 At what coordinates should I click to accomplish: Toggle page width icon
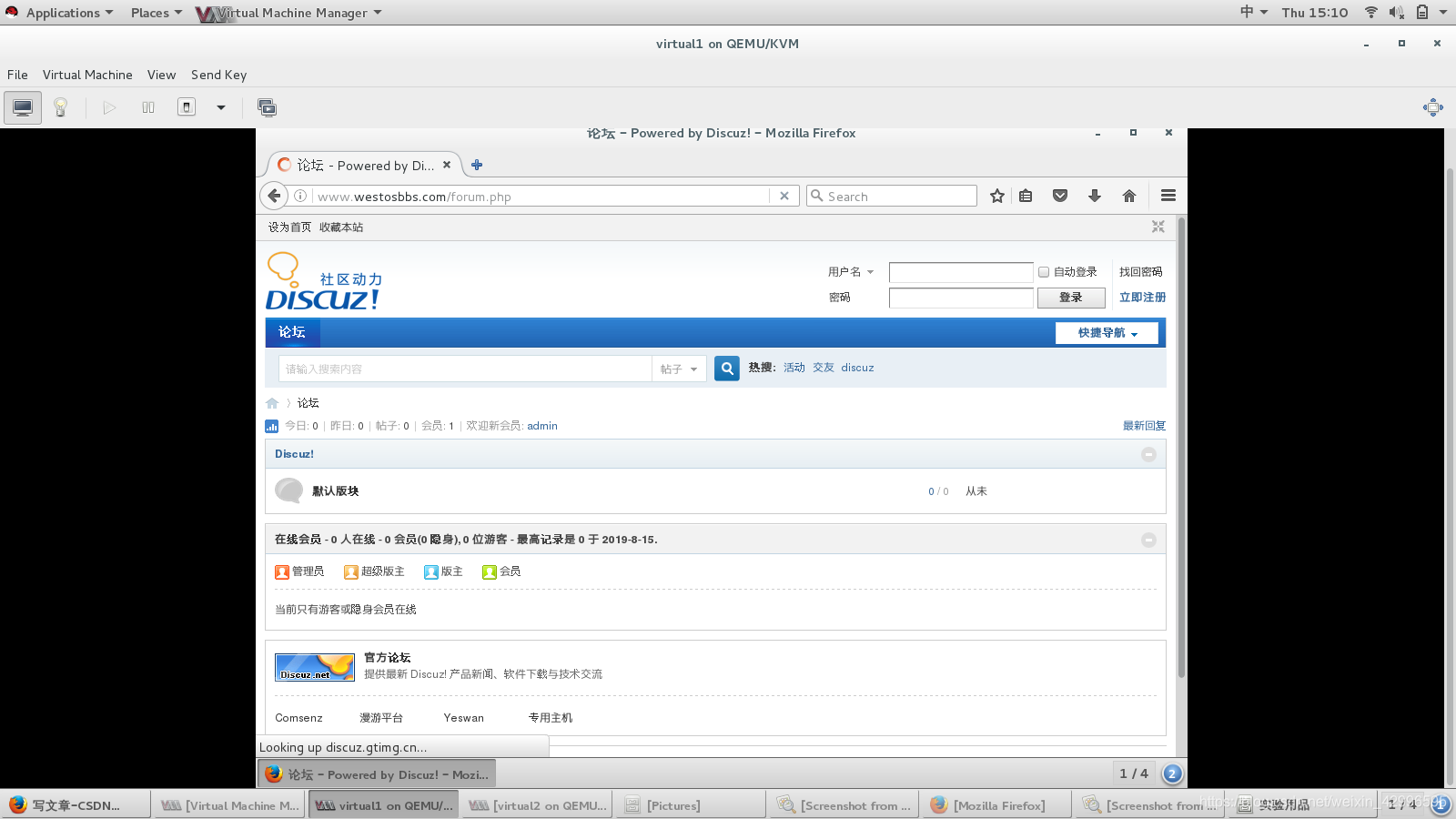[1158, 227]
